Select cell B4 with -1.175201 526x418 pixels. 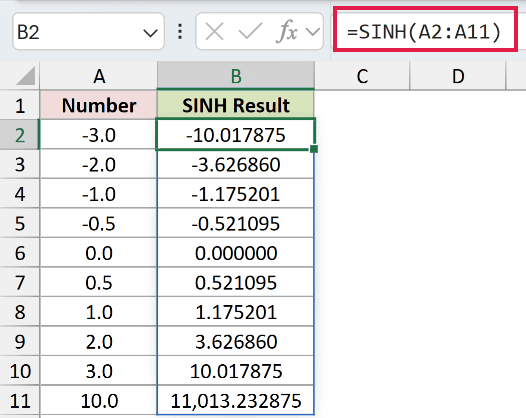click(x=235, y=194)
